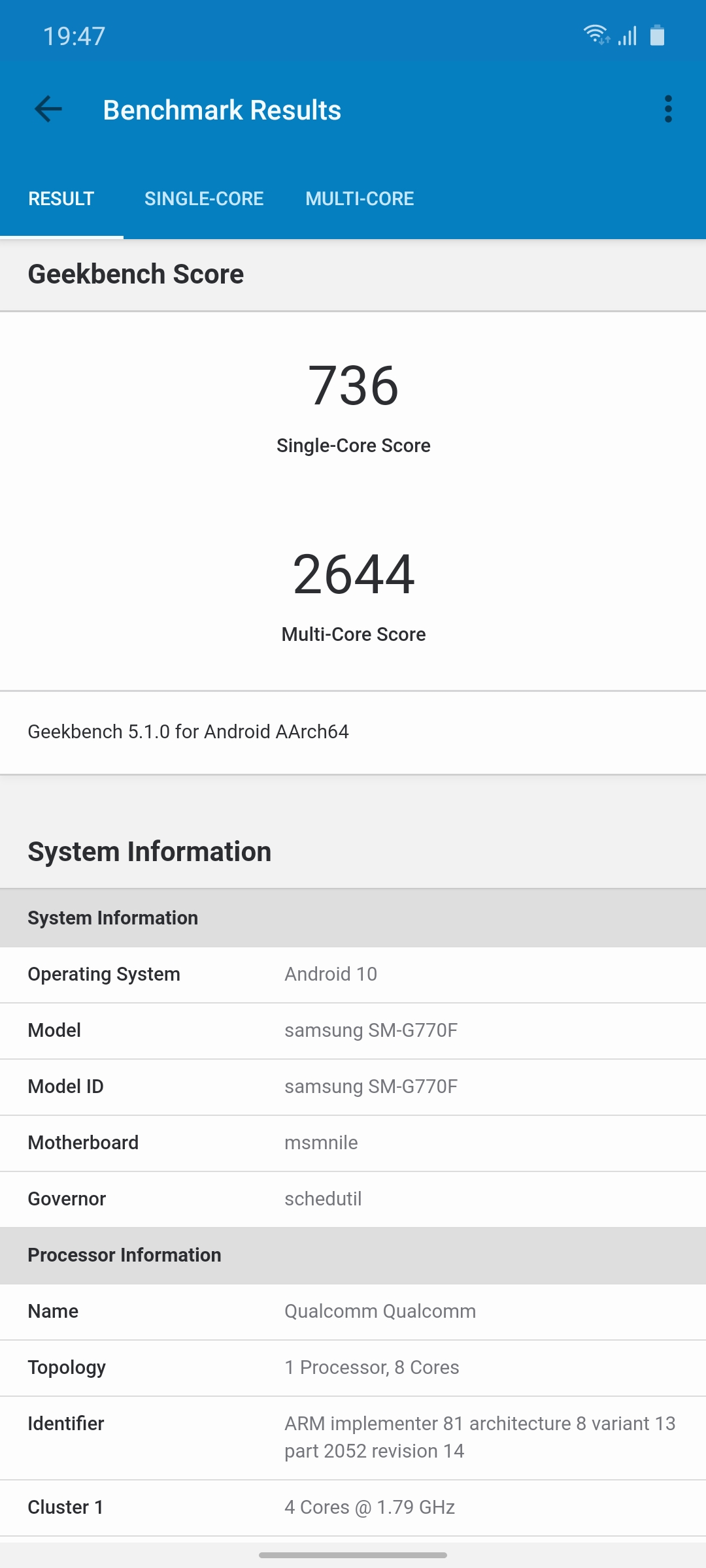
Task: Tap 4 Cores @ 1.79 GHz value
Action: 369,1507
